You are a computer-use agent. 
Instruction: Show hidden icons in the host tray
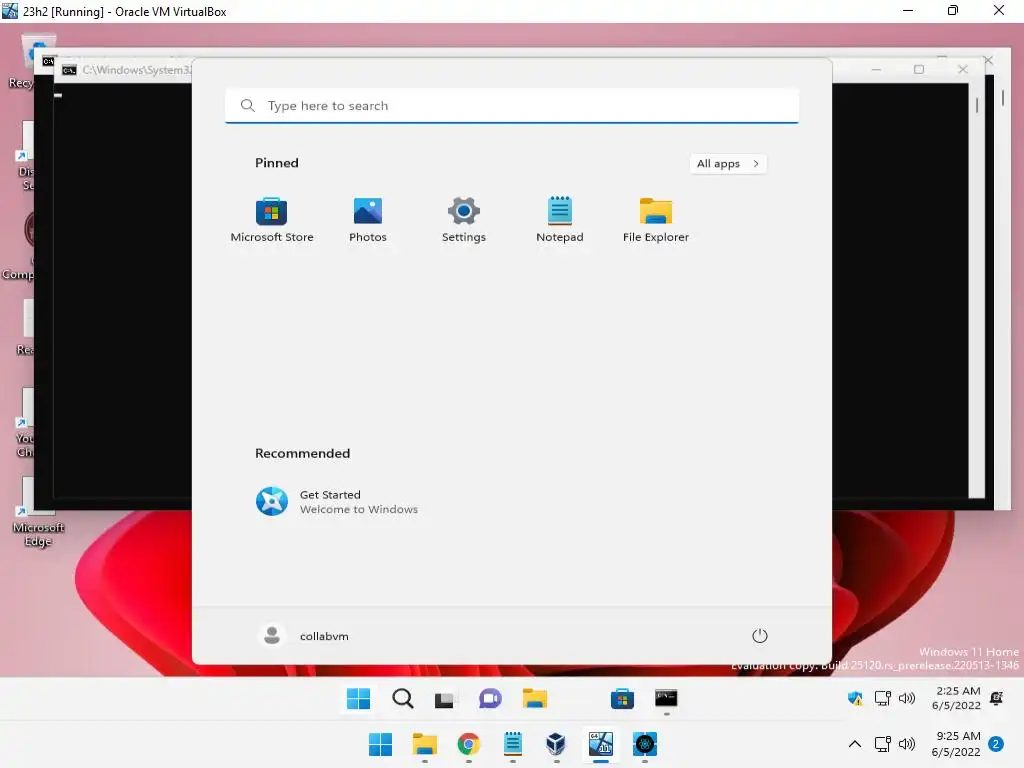coord(854,744)
